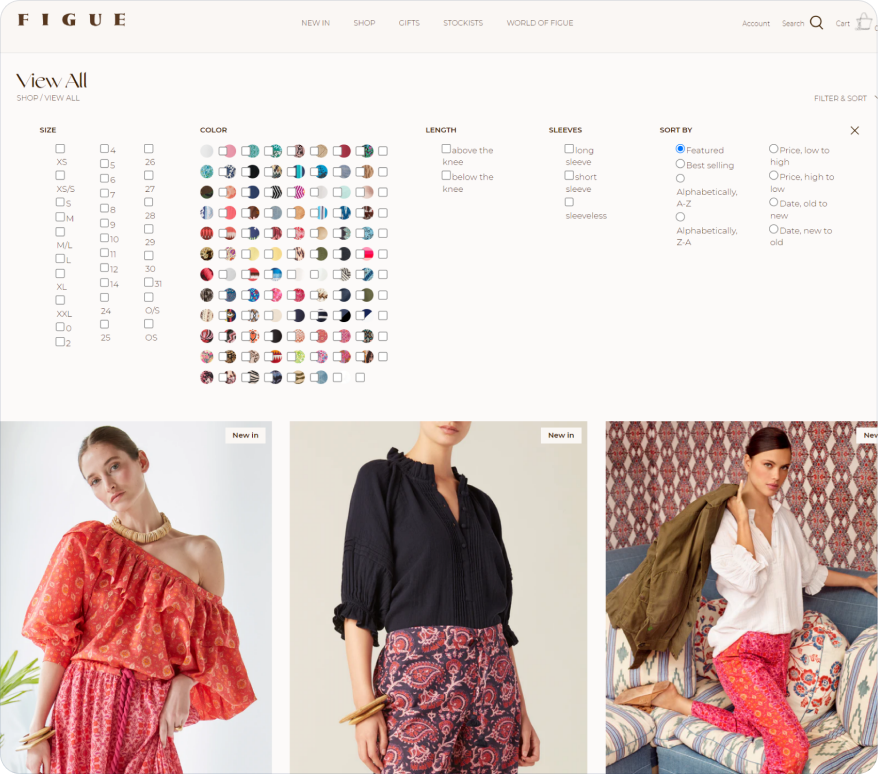Open the Shop menu

click(364, 23)
